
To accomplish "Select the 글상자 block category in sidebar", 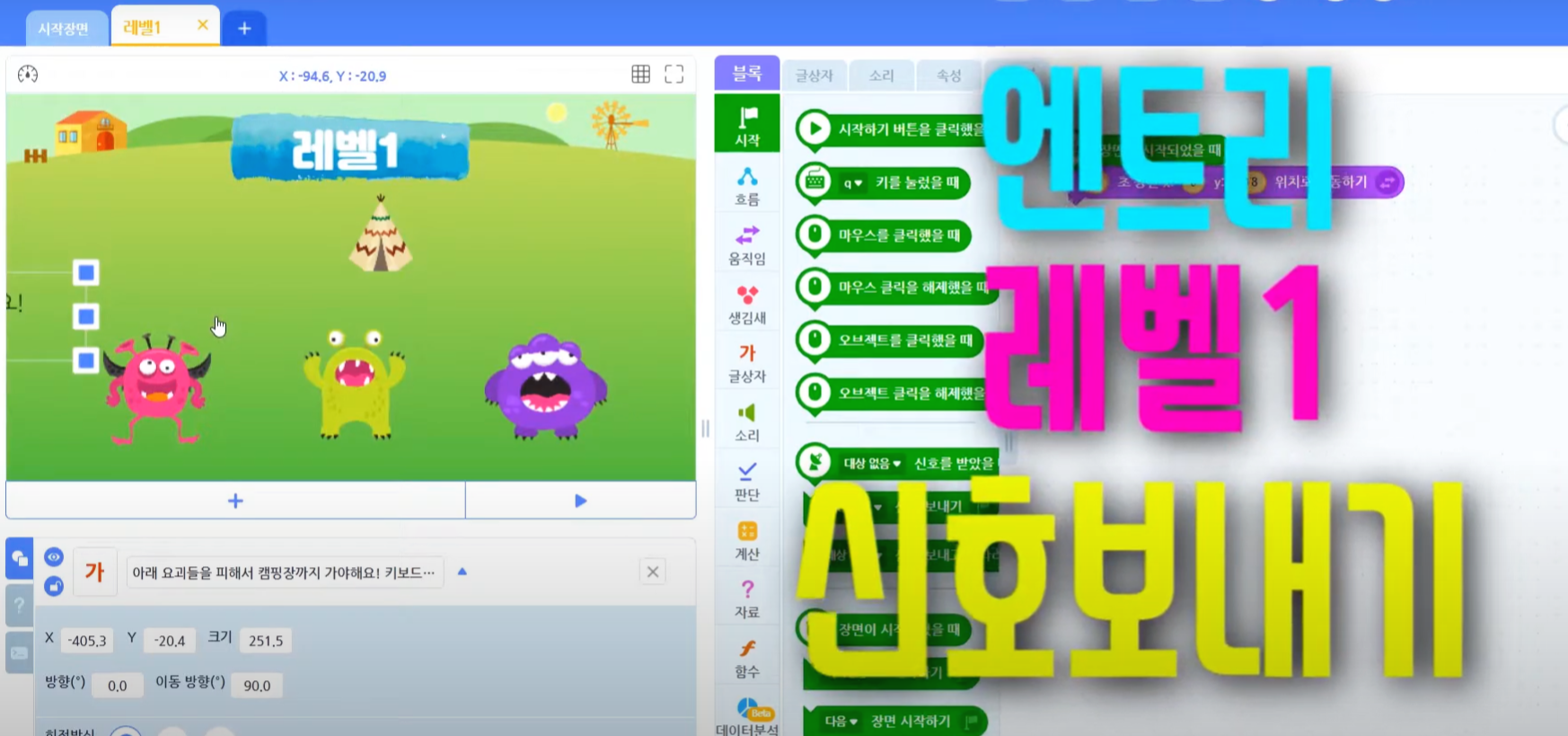I will click(747, 363).
